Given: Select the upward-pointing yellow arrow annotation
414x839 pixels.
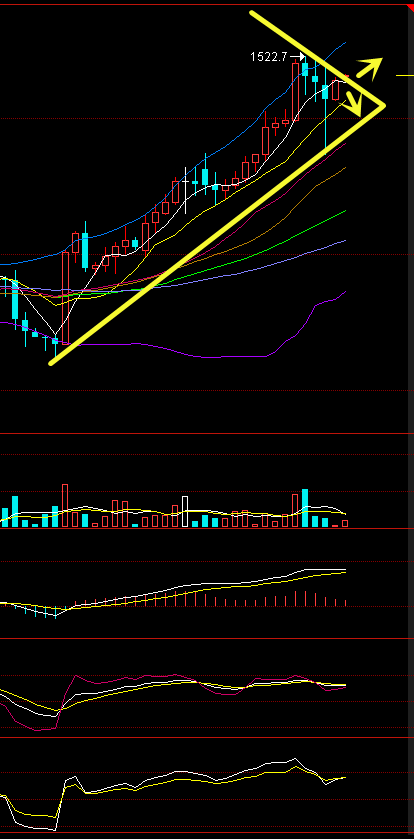Looking at the screenshot, I should pos(370,68).
